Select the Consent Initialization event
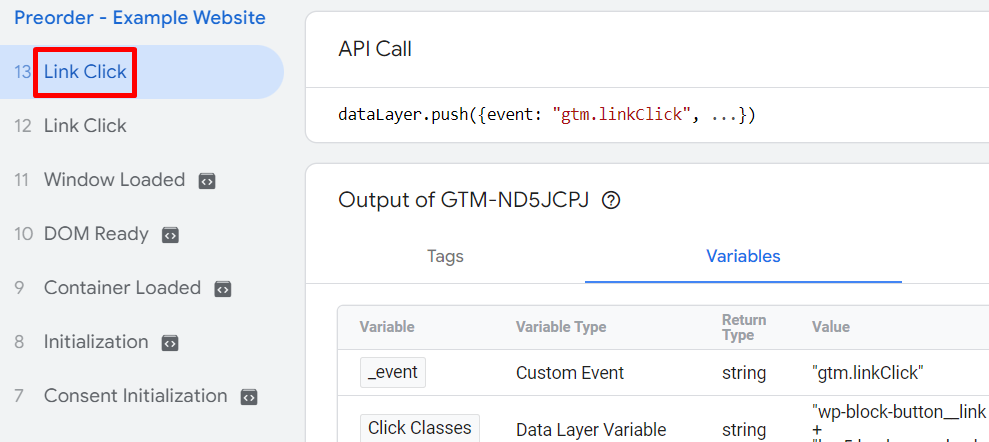This screenshot has height=442, width=989. 135,396
